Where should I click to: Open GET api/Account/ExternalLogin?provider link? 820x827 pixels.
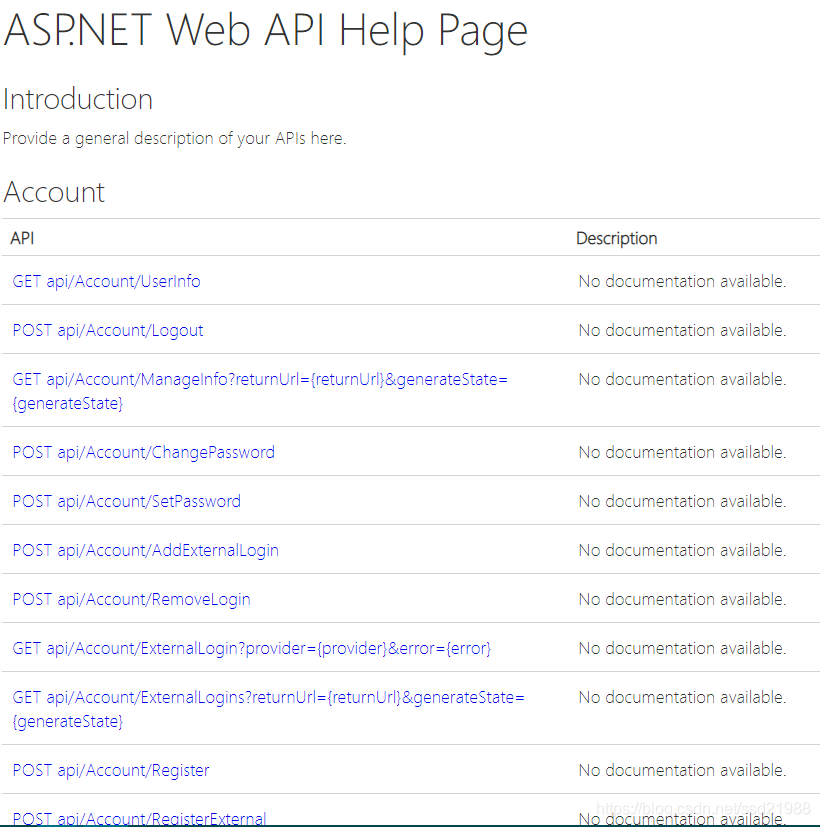[x=252, y=648]
